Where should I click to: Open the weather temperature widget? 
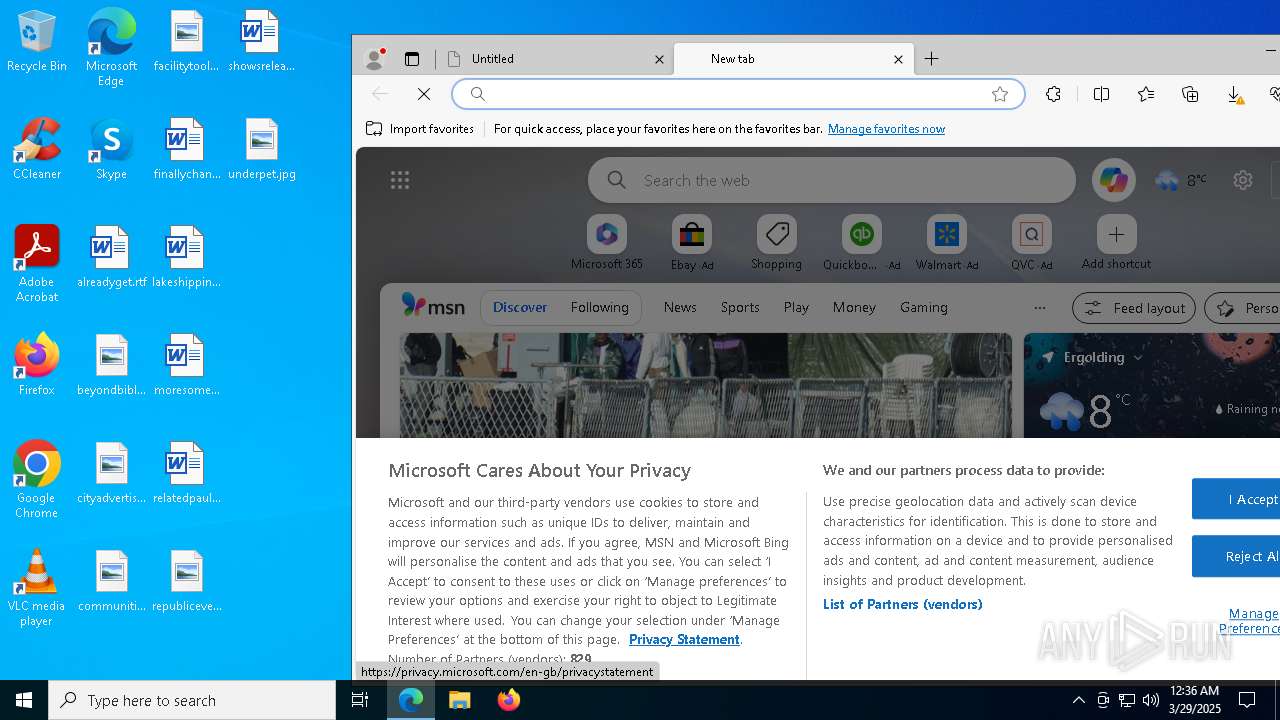[x=1180, y=180]
